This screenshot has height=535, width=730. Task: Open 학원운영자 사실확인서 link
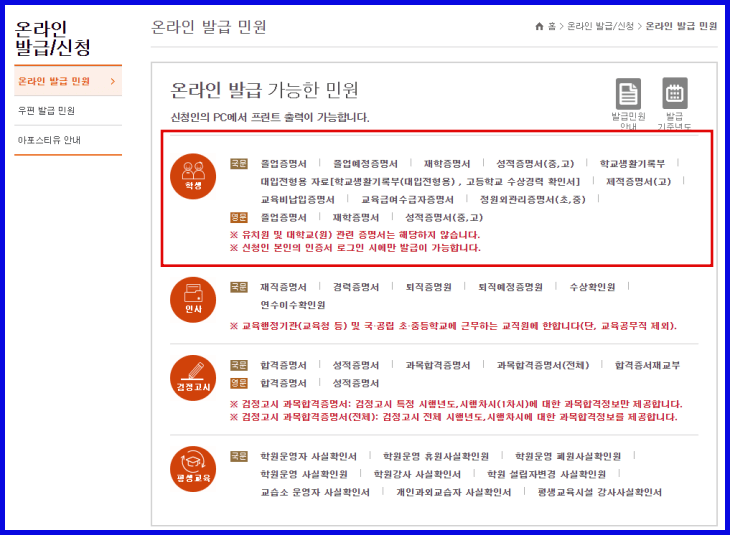(x=309, y=456)
